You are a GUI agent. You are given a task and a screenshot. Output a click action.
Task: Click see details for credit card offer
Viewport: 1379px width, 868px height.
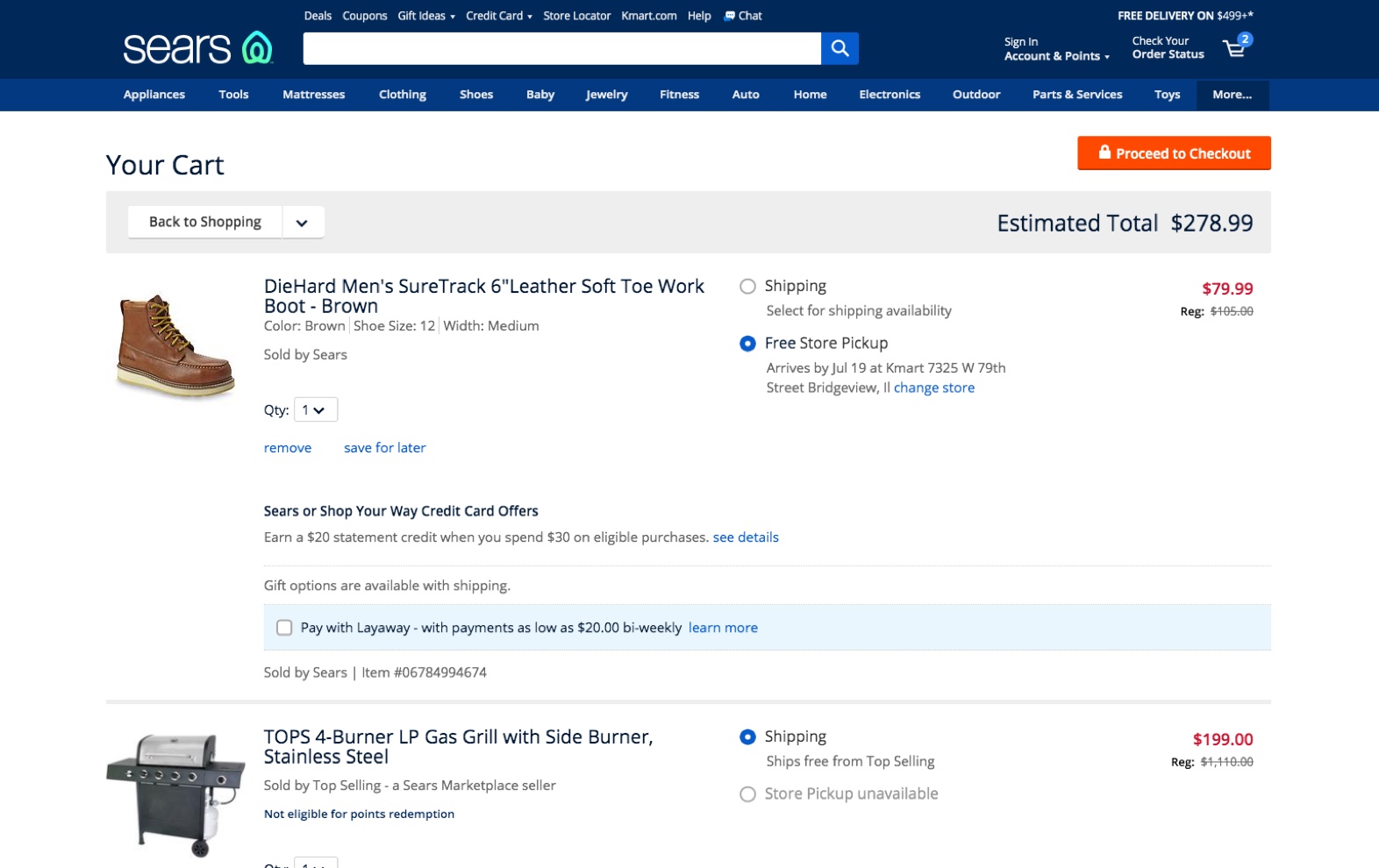click(x=746, y=537)
